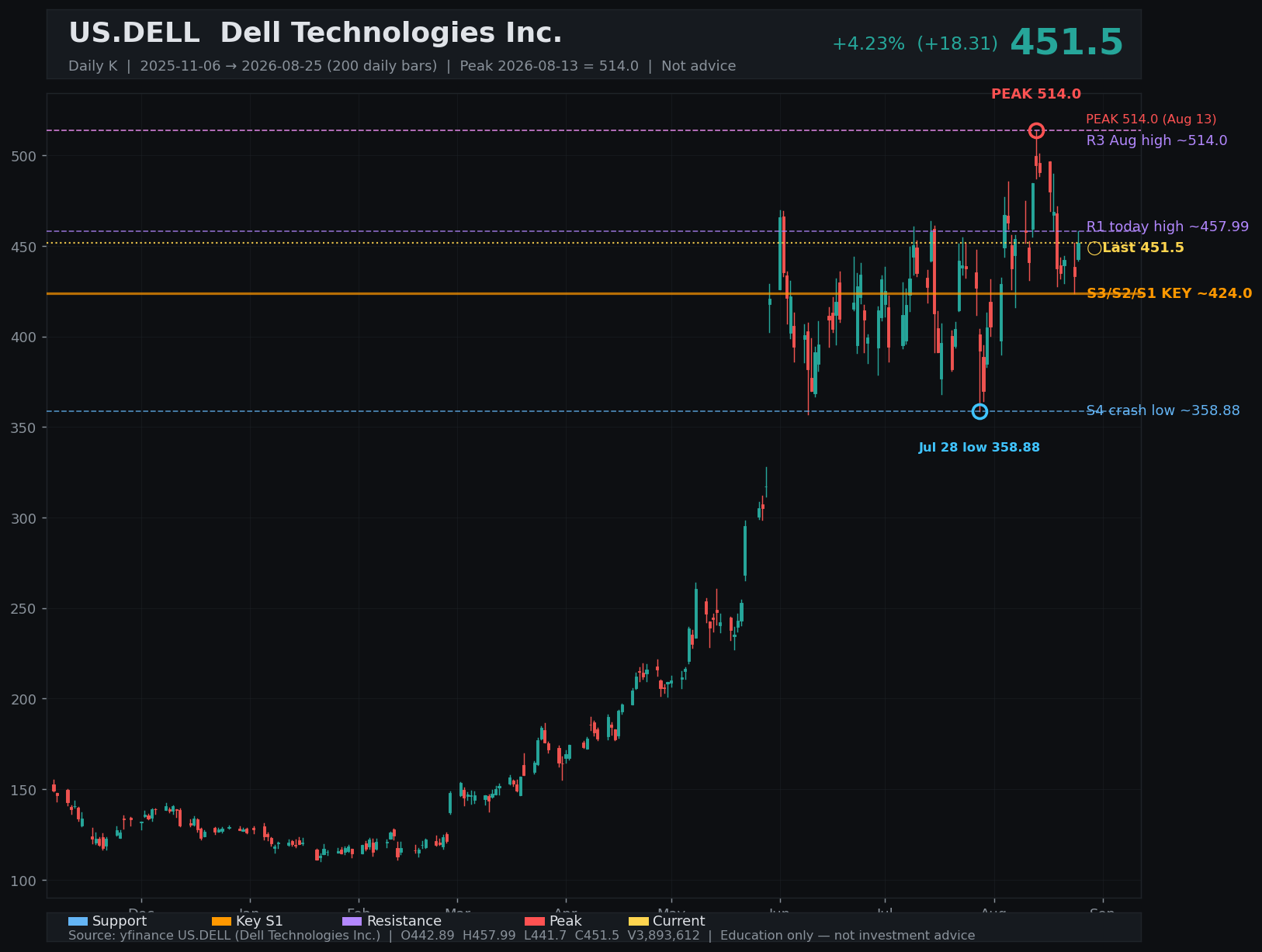Click the large 451.5 price in header

click(x=1066, y=43)
